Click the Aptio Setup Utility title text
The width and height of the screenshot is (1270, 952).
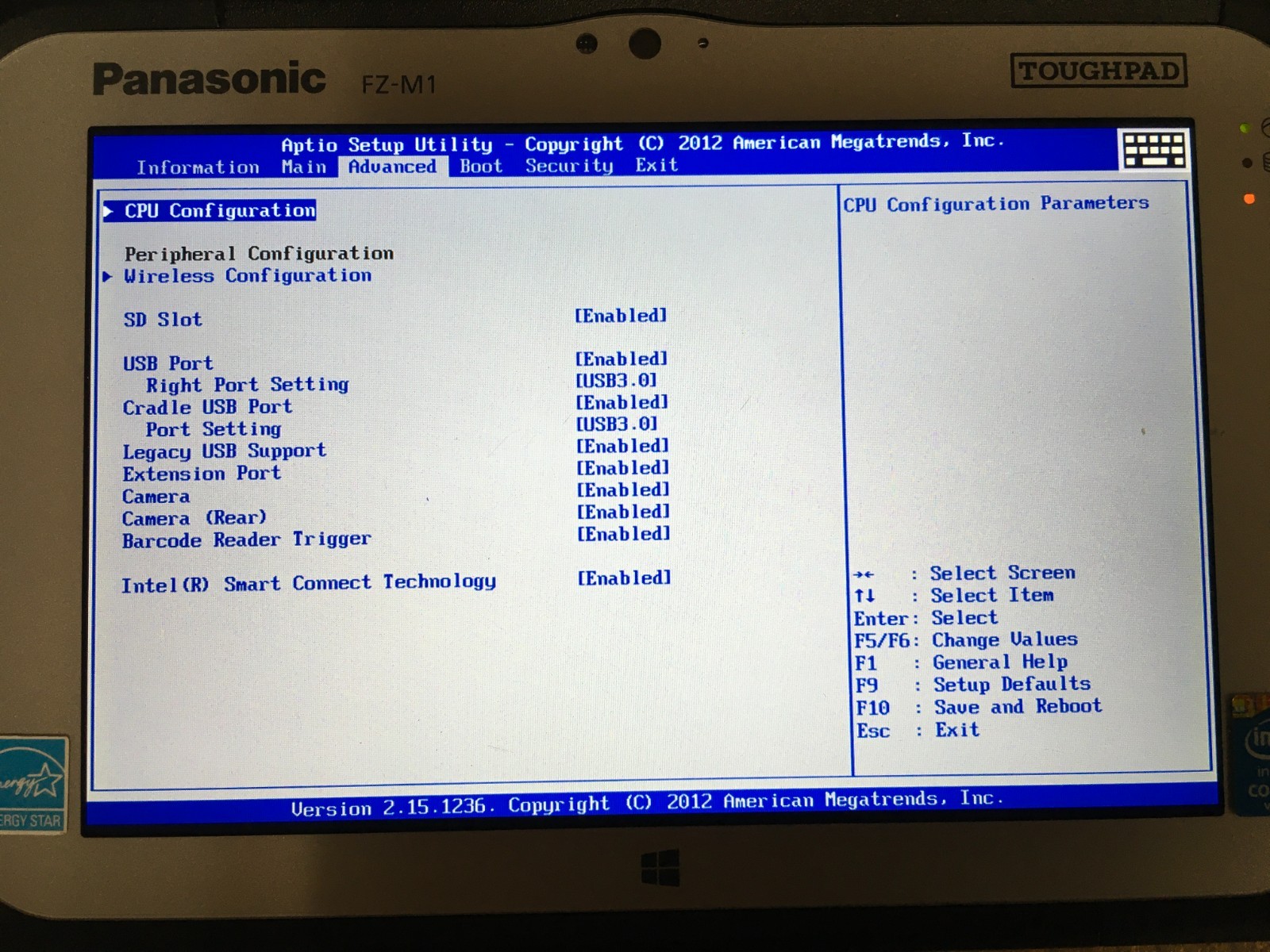tap(643, 143)
